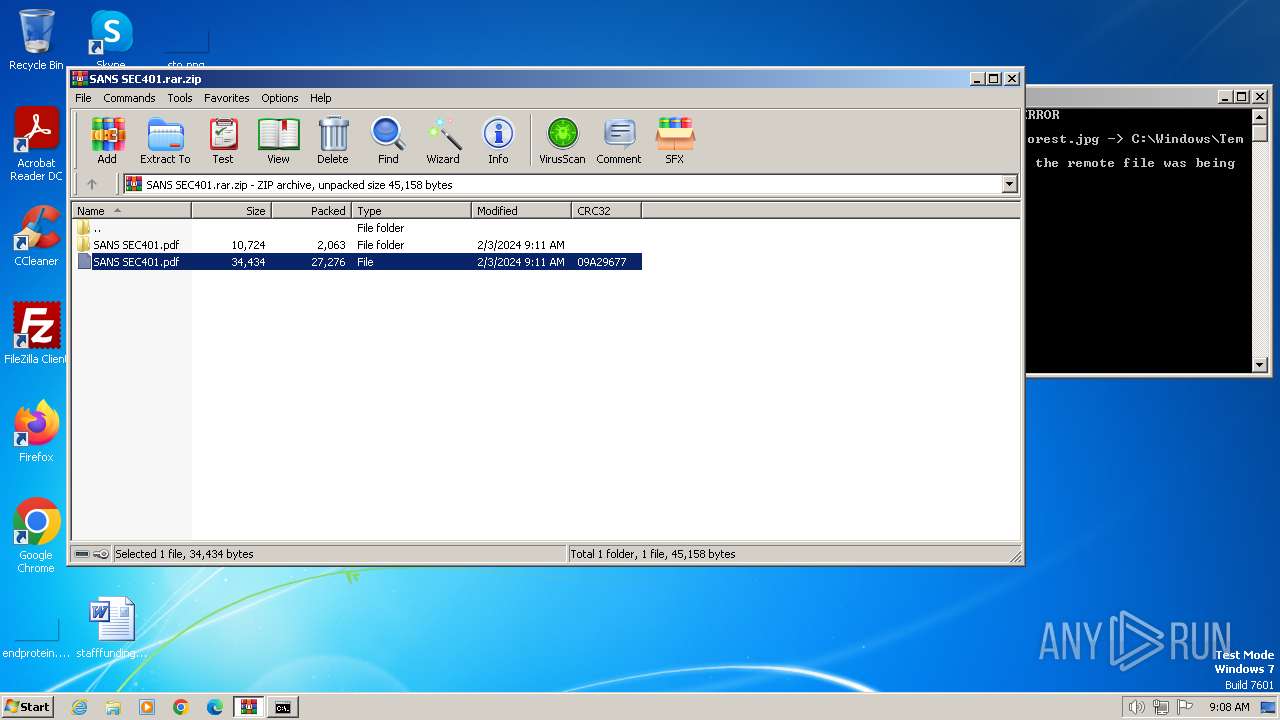The width and height of the screenshot is (1280, 720).
Task: Launch CCleaner from desktop
Action: point(36,236)
